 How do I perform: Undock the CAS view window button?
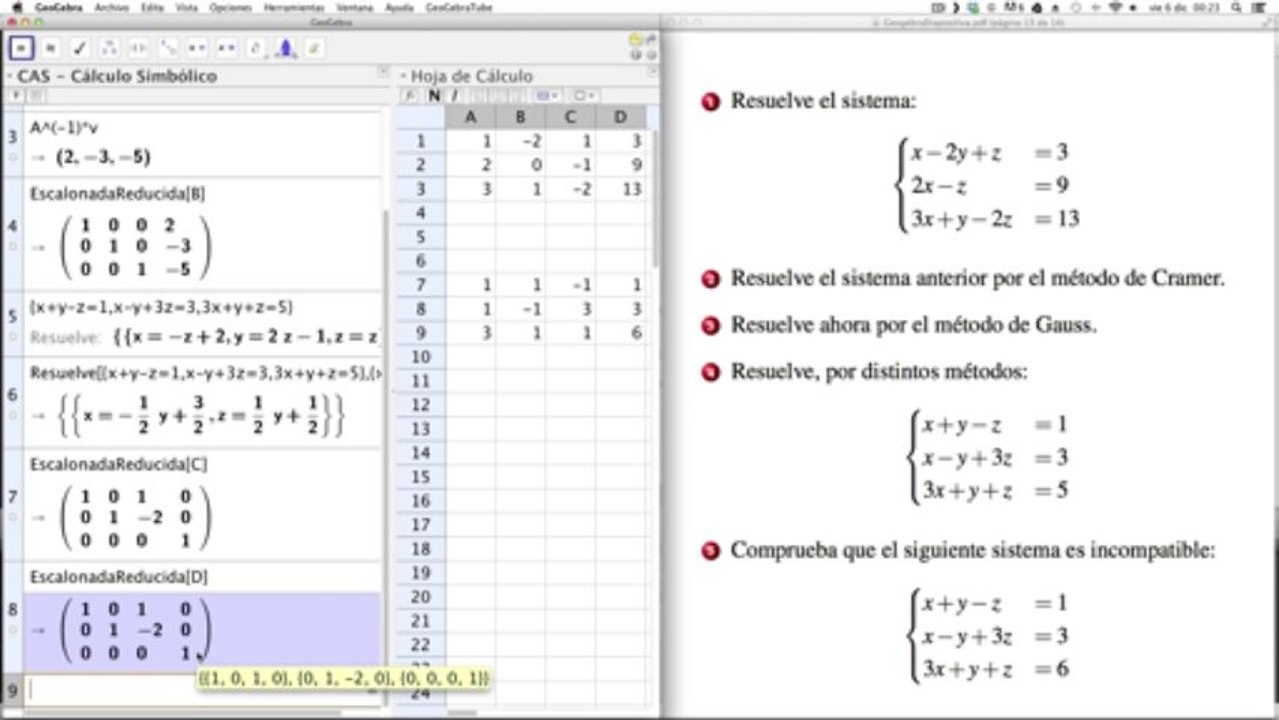tap(382, 72)
